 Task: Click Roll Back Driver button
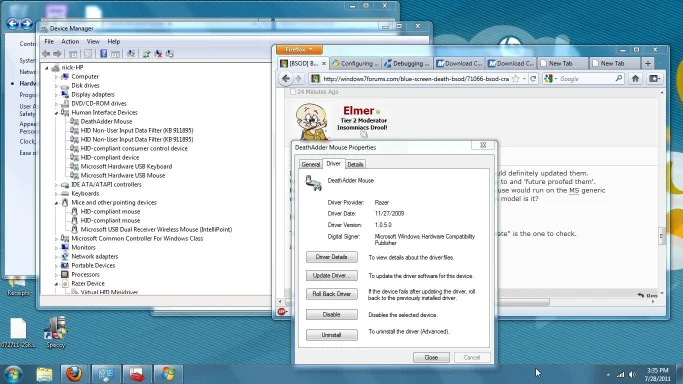pyautogui.click(x=331, y=294)
